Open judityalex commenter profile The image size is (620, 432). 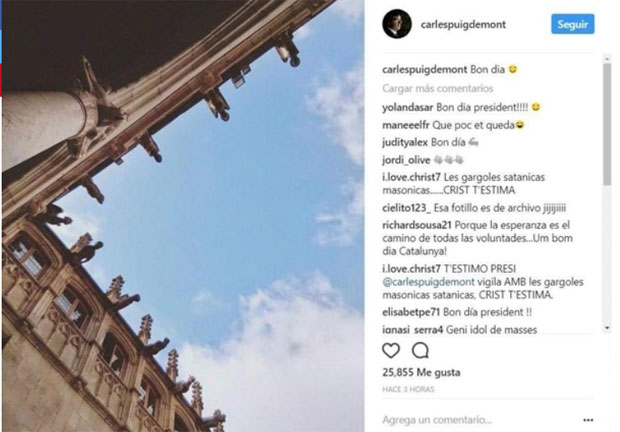405,142
